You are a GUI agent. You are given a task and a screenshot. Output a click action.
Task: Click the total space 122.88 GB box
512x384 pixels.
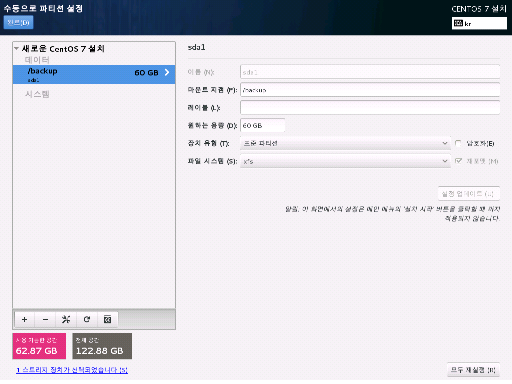(102, 346)
